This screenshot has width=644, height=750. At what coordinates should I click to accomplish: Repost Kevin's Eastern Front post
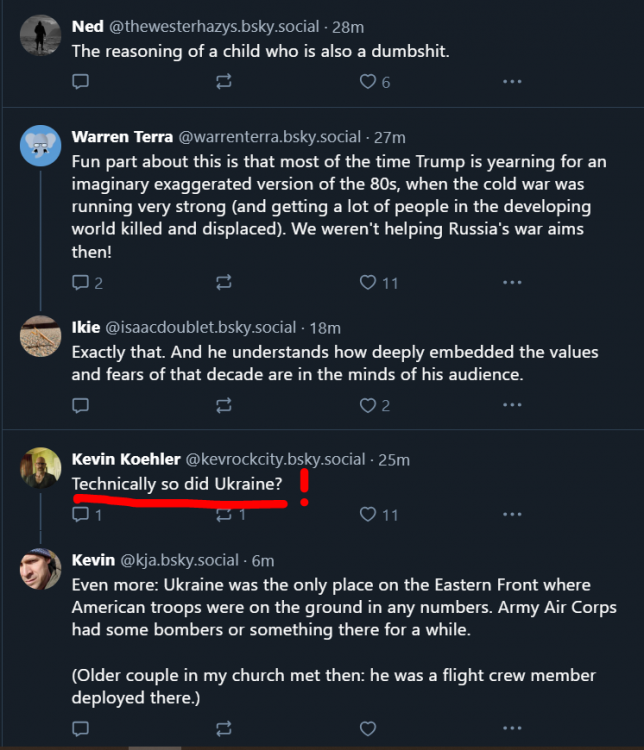224,728
